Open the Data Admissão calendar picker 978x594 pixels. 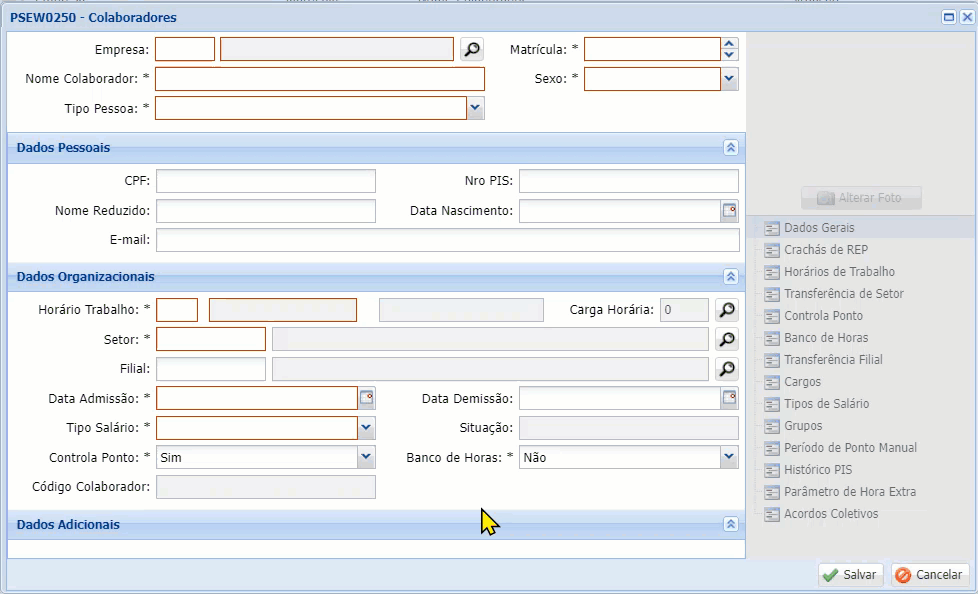pyautogui.click(x=367, y=398)
